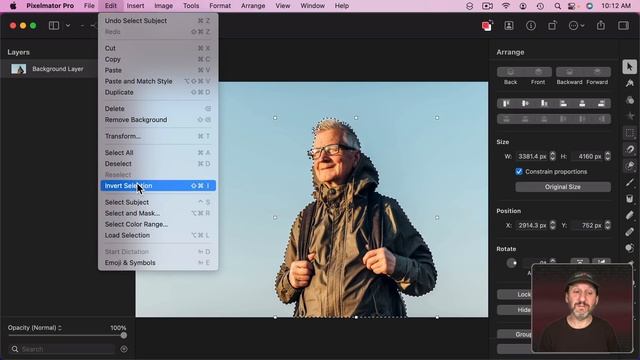The height and width of the screenshot is (360, 640).
Task: Open the Opacity blend mode dropdown
Action: pyautogui.click(x=35, y=328)
